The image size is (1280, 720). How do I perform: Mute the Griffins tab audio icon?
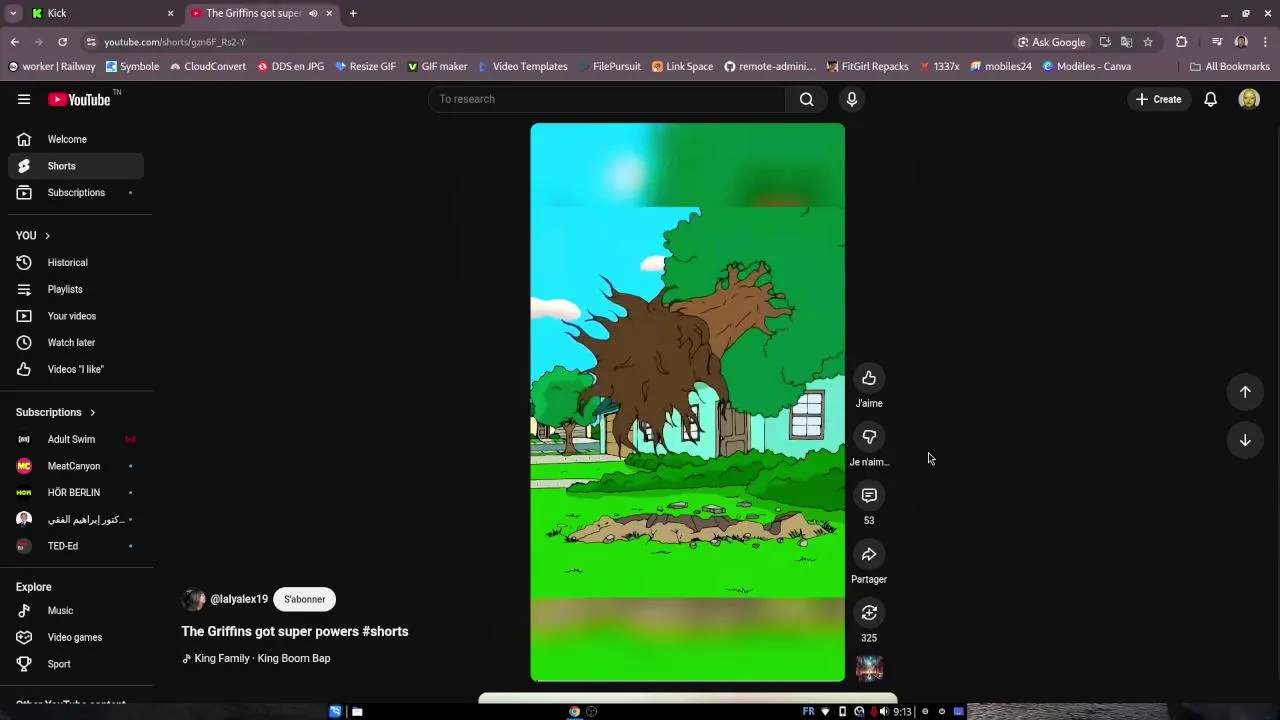(x=313, y=14)
